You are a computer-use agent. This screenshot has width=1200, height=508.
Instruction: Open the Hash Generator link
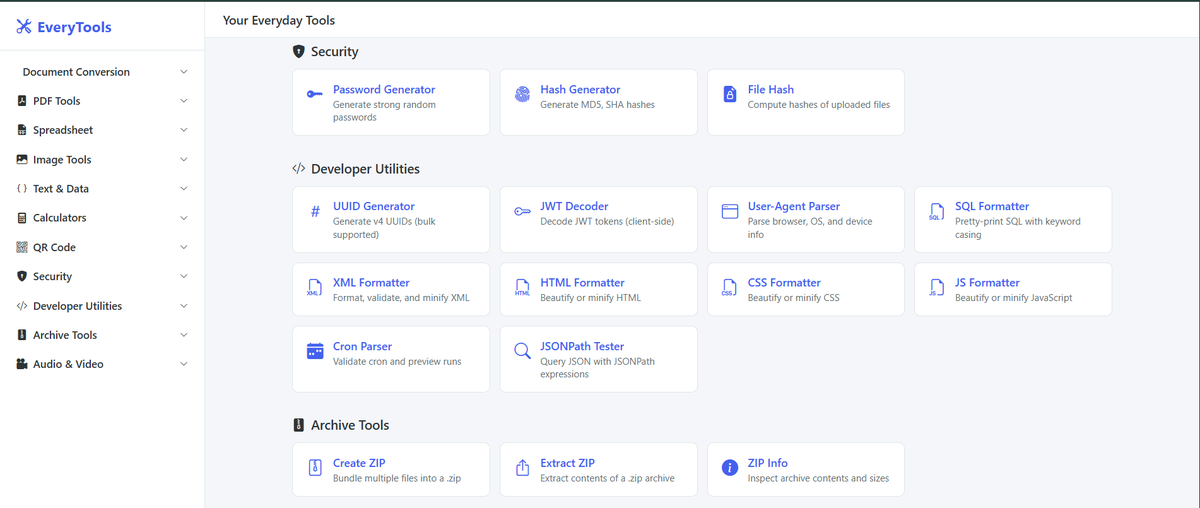(x=580, y=89)
